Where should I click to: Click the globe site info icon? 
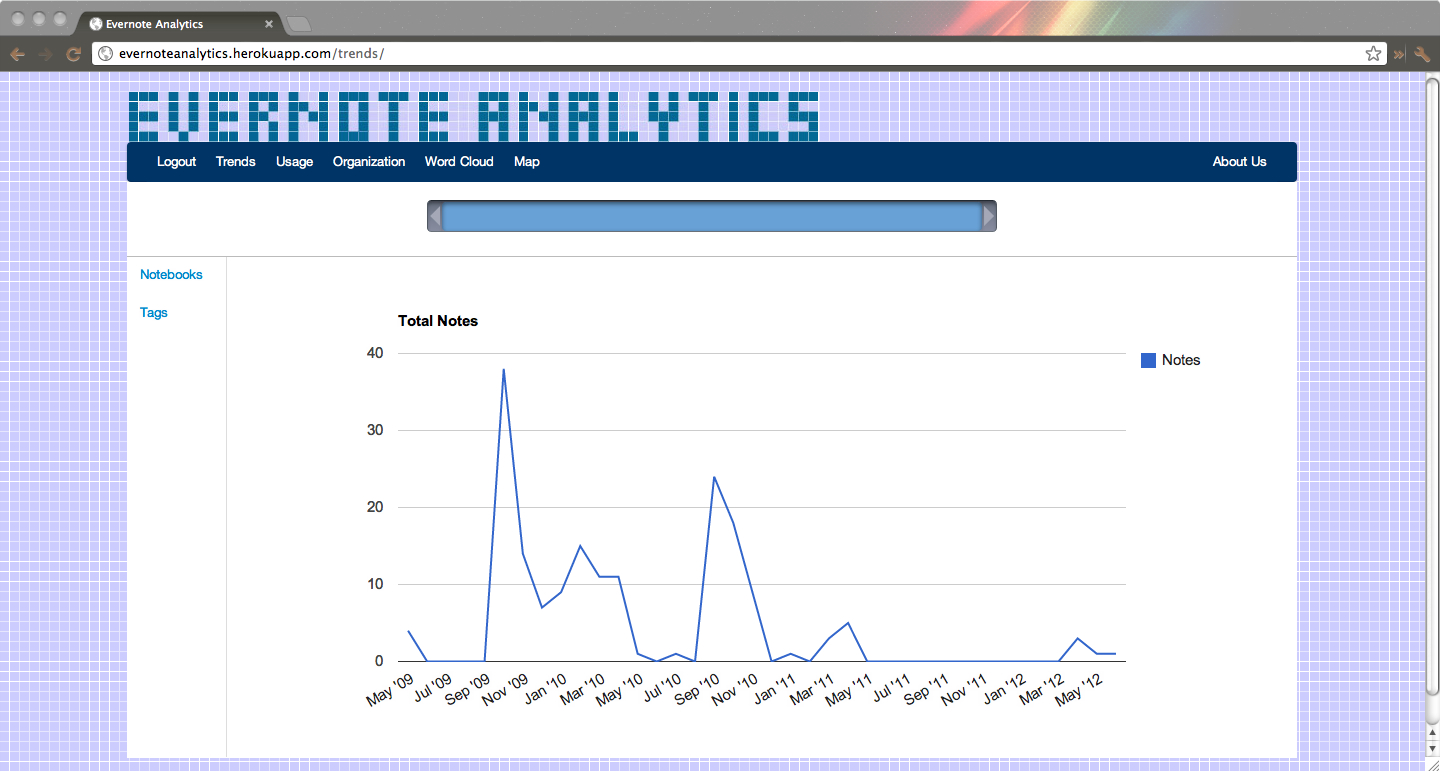[105, 54]
